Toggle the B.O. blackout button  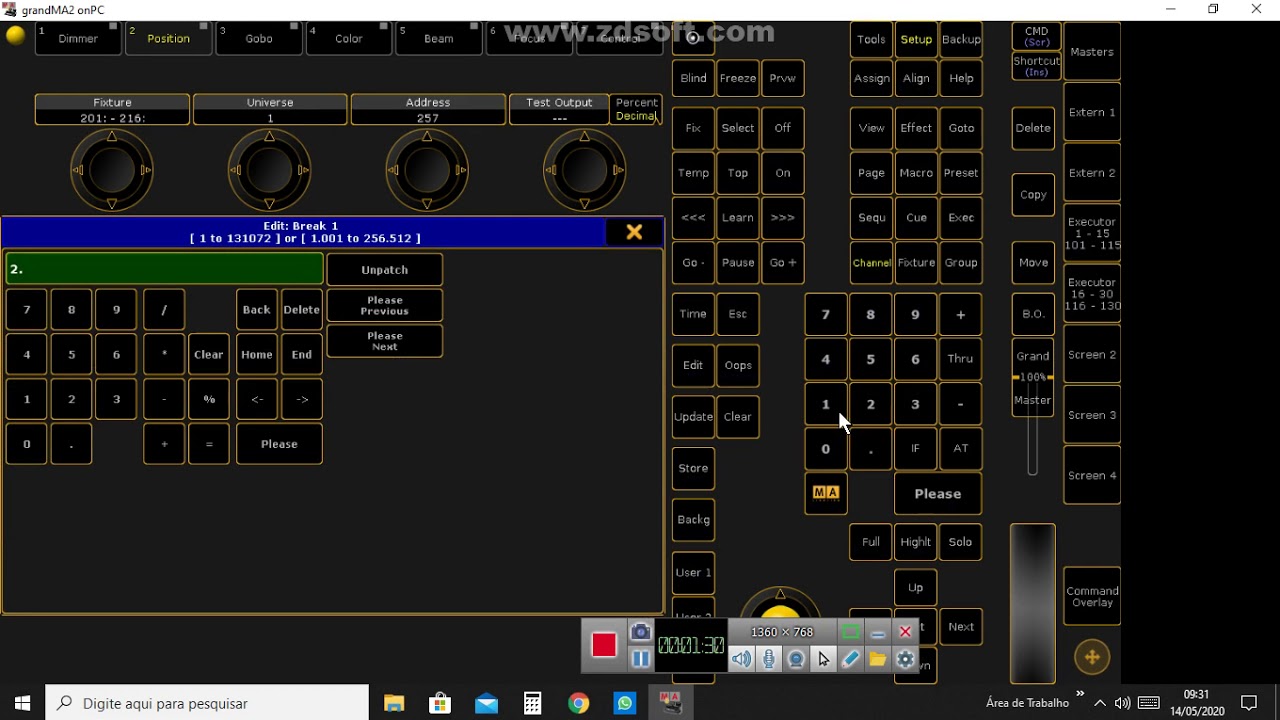(1033, 314)
